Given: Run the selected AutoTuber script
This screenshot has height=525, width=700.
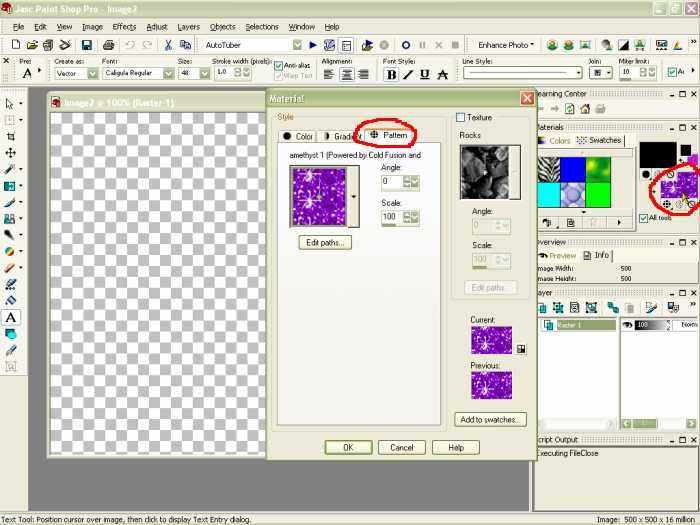Looking at the screenshot, I should [313, 45].
